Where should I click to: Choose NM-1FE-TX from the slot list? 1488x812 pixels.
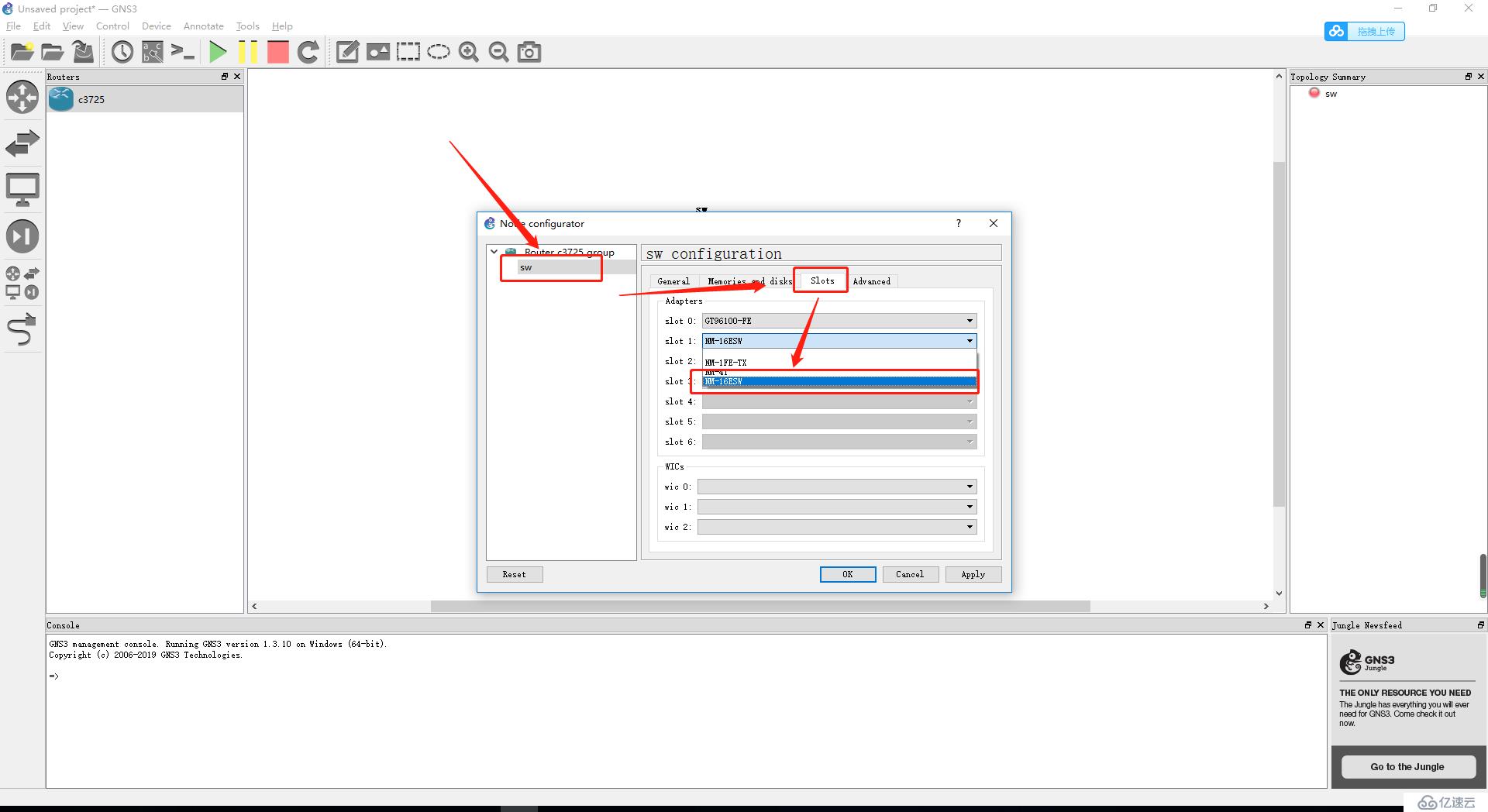click(x=839, y=363)
